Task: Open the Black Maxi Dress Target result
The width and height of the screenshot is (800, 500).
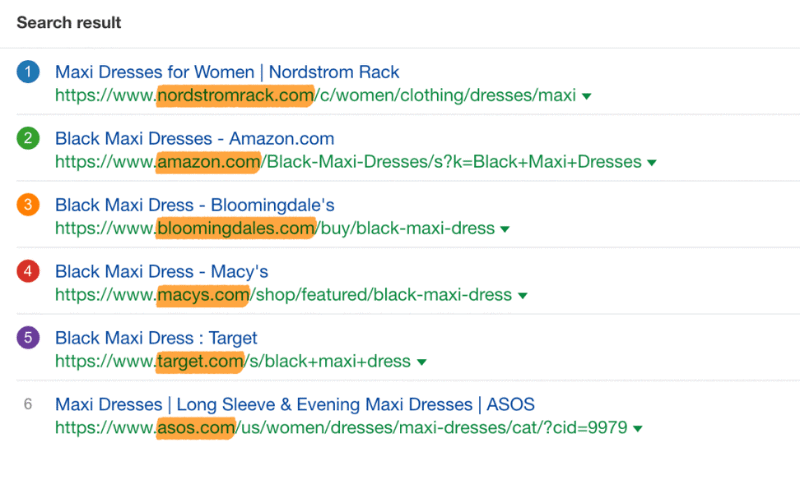Action: click(x=156, y=338)
